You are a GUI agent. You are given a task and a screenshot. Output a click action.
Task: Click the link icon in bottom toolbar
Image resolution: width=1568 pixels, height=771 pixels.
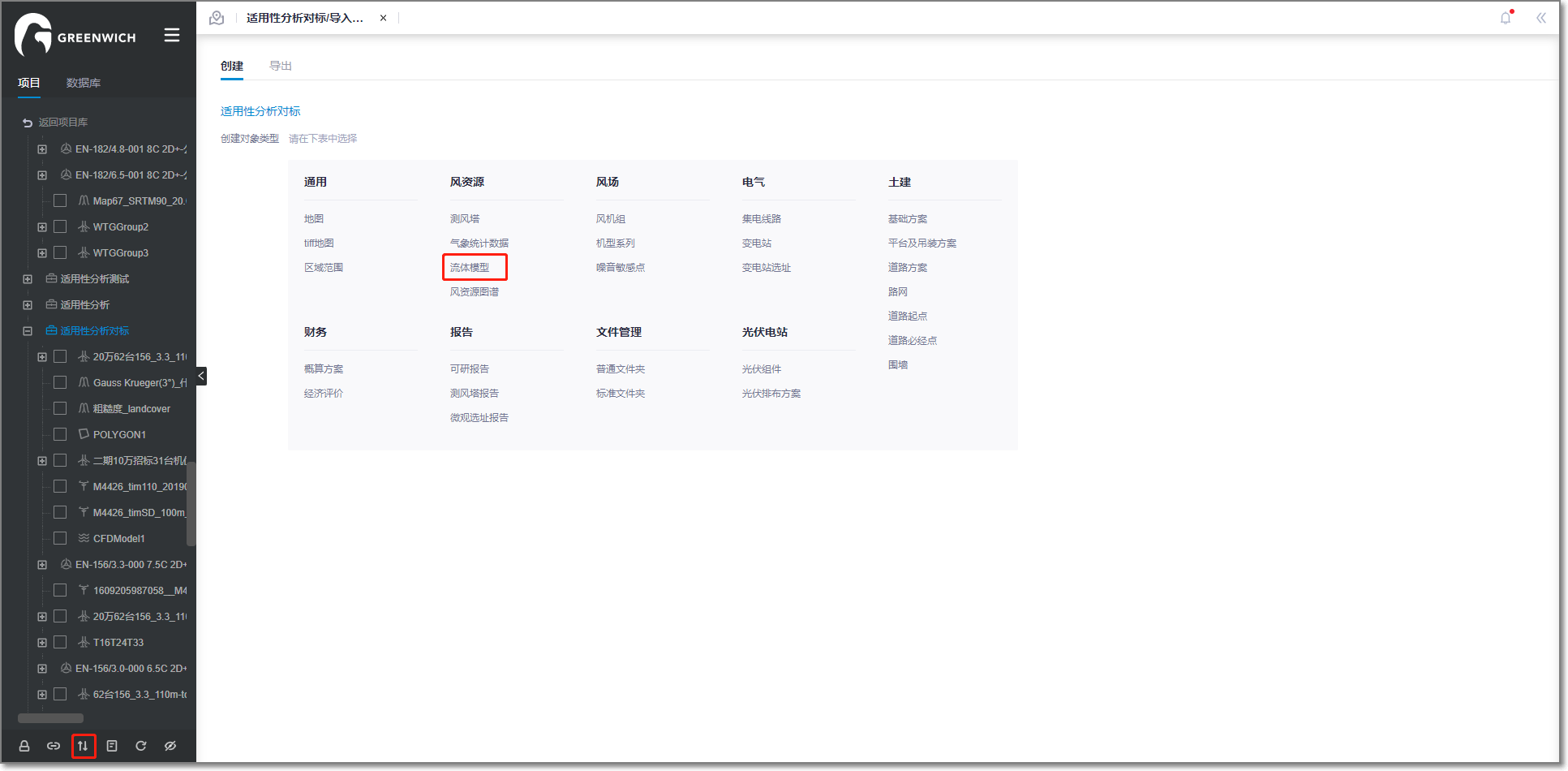click(54, 746)
